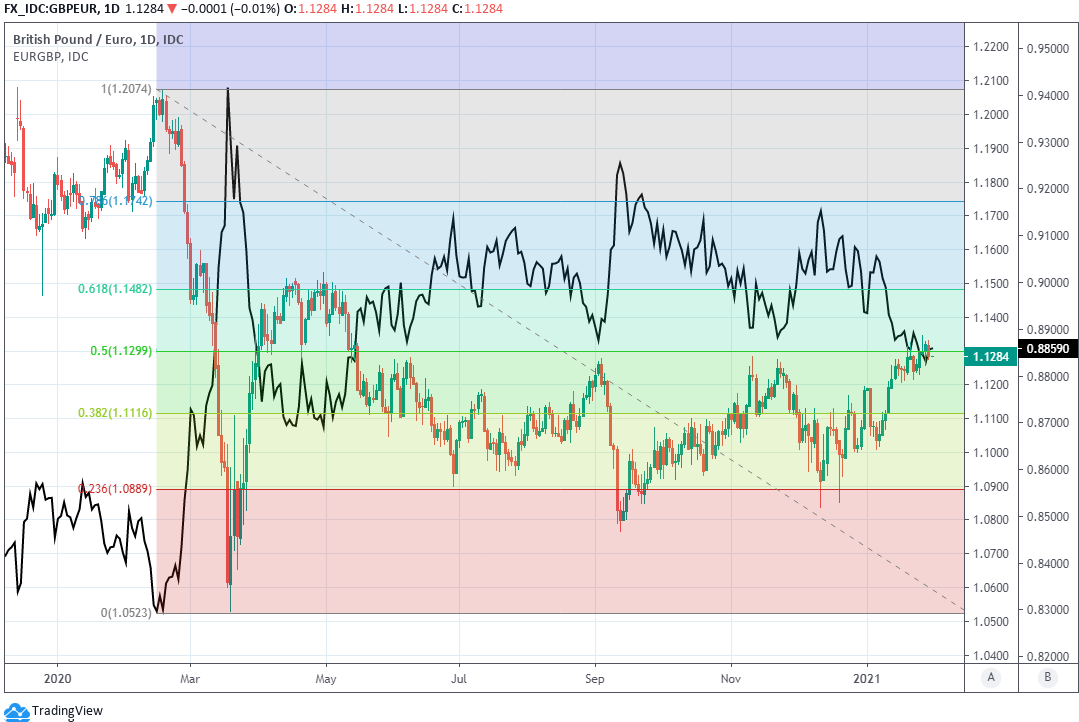Click the TradingView logo icon
The height and width of the screenshot is (722, 1079).
coord(17,712)
